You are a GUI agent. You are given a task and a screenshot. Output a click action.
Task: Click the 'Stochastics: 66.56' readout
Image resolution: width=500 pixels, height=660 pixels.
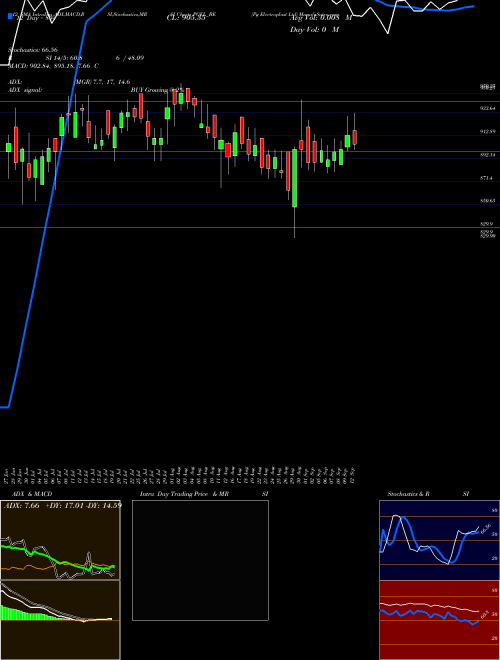33,50
